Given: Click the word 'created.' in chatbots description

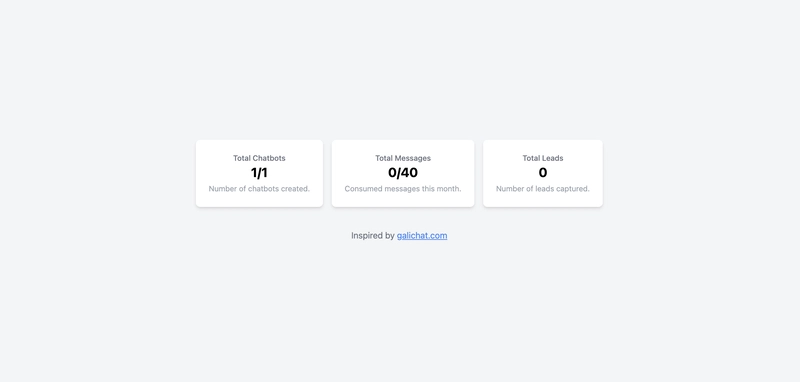Looking at the screenshot, I should pos(295,189).
